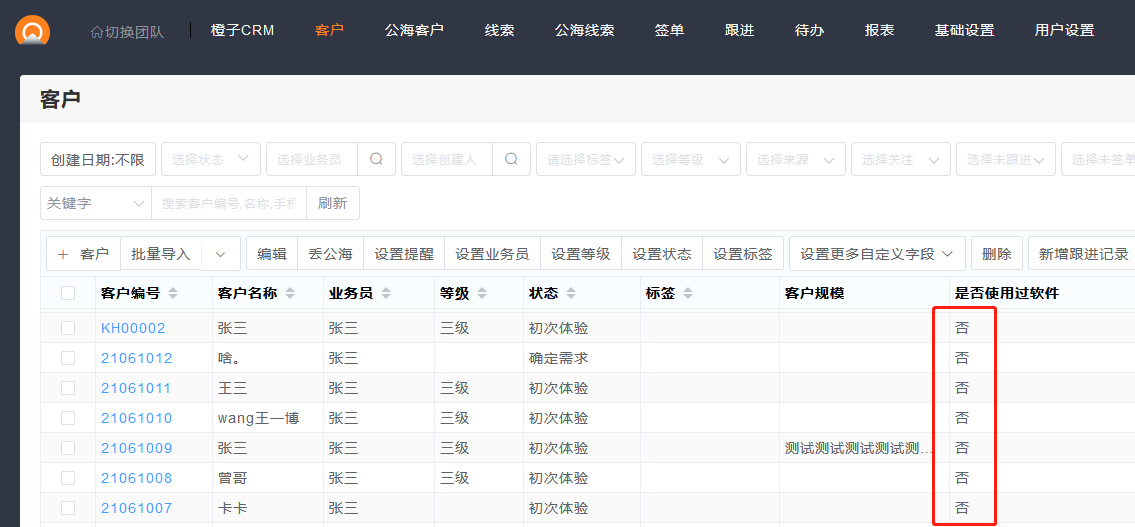This screenshot has width=1135, height=527.
Task: Click the 等级 column sort icon
Action: point(482,294)
